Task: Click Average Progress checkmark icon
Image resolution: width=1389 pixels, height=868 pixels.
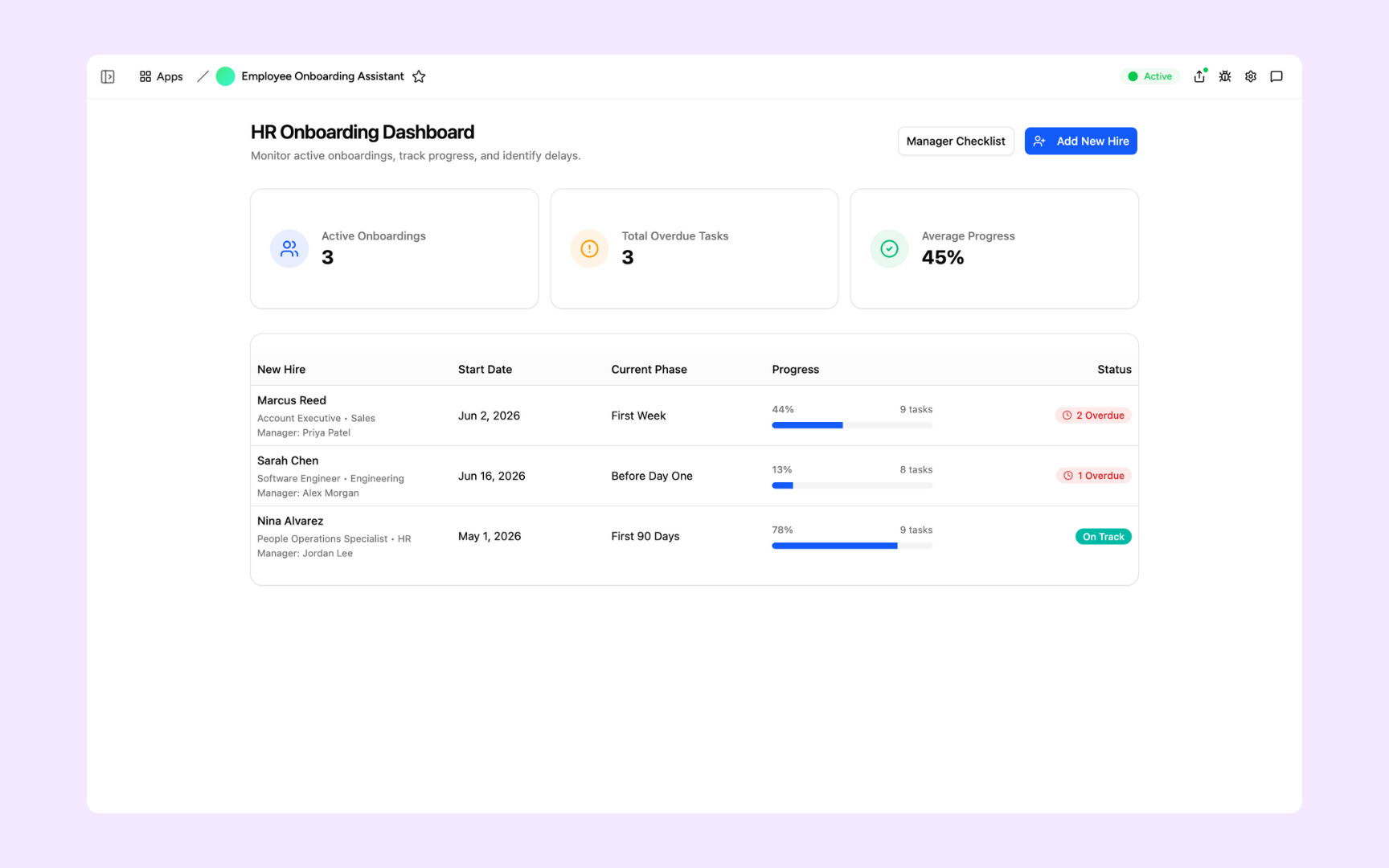Action: [889, 248]
